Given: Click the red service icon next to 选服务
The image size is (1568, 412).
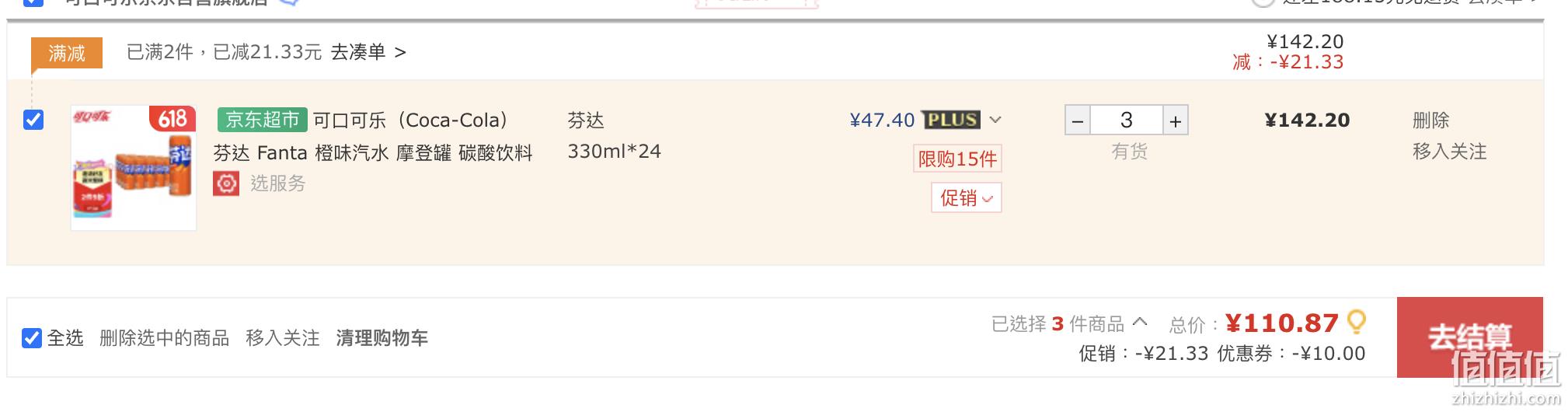Looking at the screenshot, I should coord(226,183).
